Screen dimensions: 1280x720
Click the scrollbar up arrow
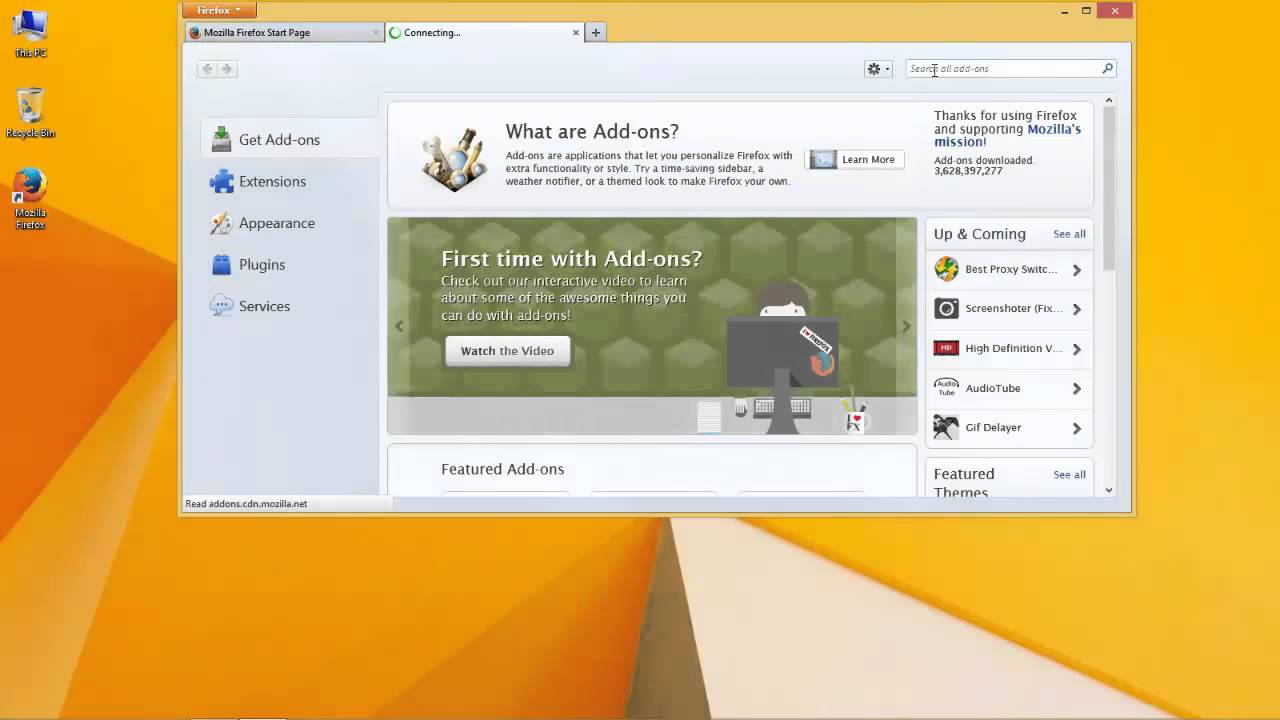pyautogui.click(x=1109, y=100)
